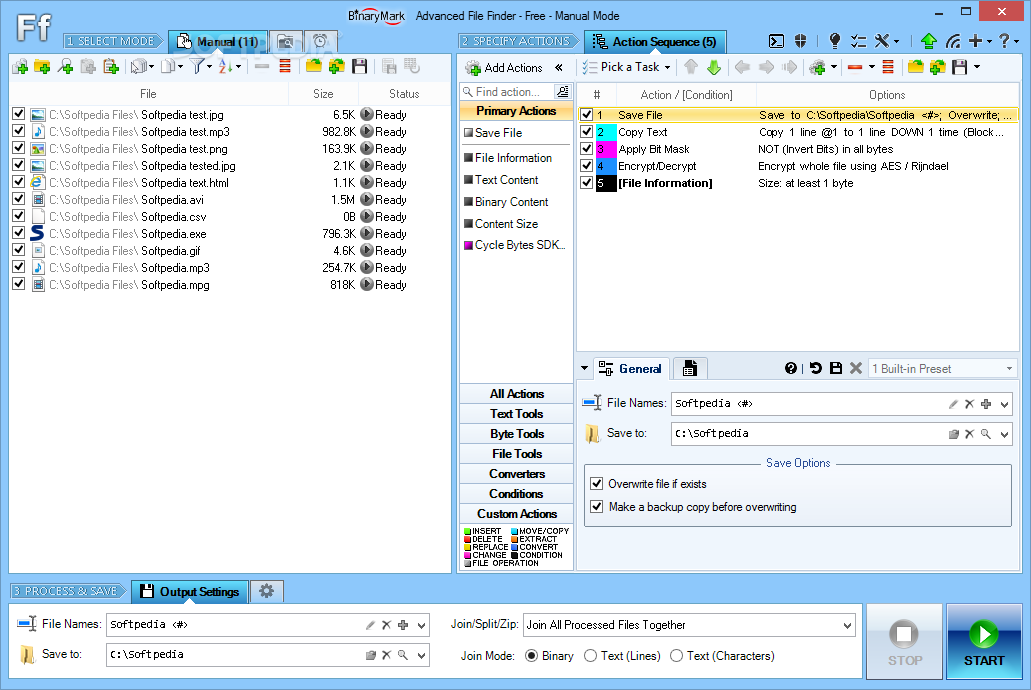
Task: Click the command line console icon
Action: tap(776, 41)
